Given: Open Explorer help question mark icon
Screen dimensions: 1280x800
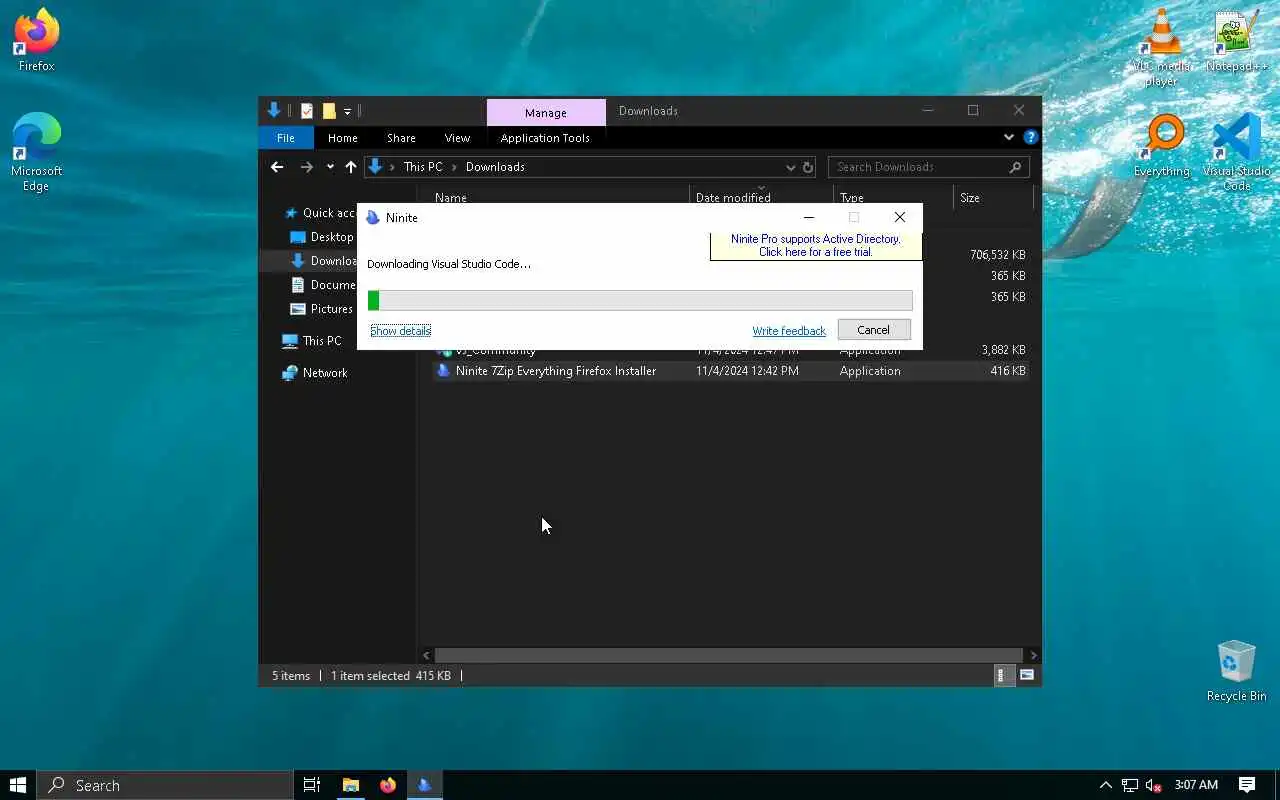Looking at the screenshot, I should [x=1030, y=137].
